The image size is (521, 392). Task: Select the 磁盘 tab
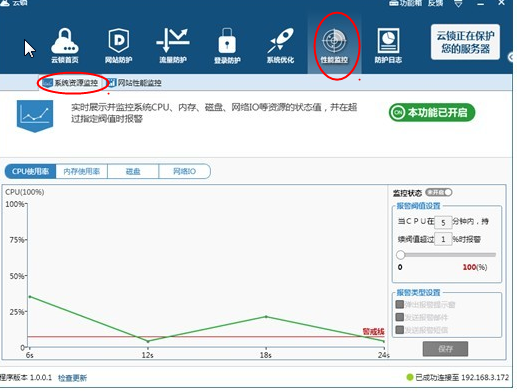point(133,171)
